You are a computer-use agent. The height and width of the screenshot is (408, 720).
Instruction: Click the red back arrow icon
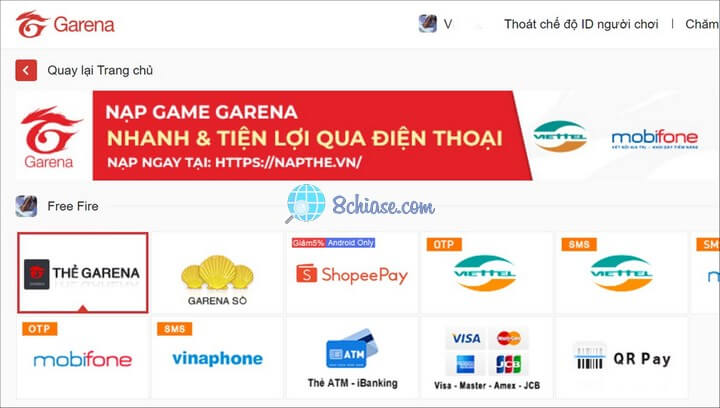pos(26,70)
